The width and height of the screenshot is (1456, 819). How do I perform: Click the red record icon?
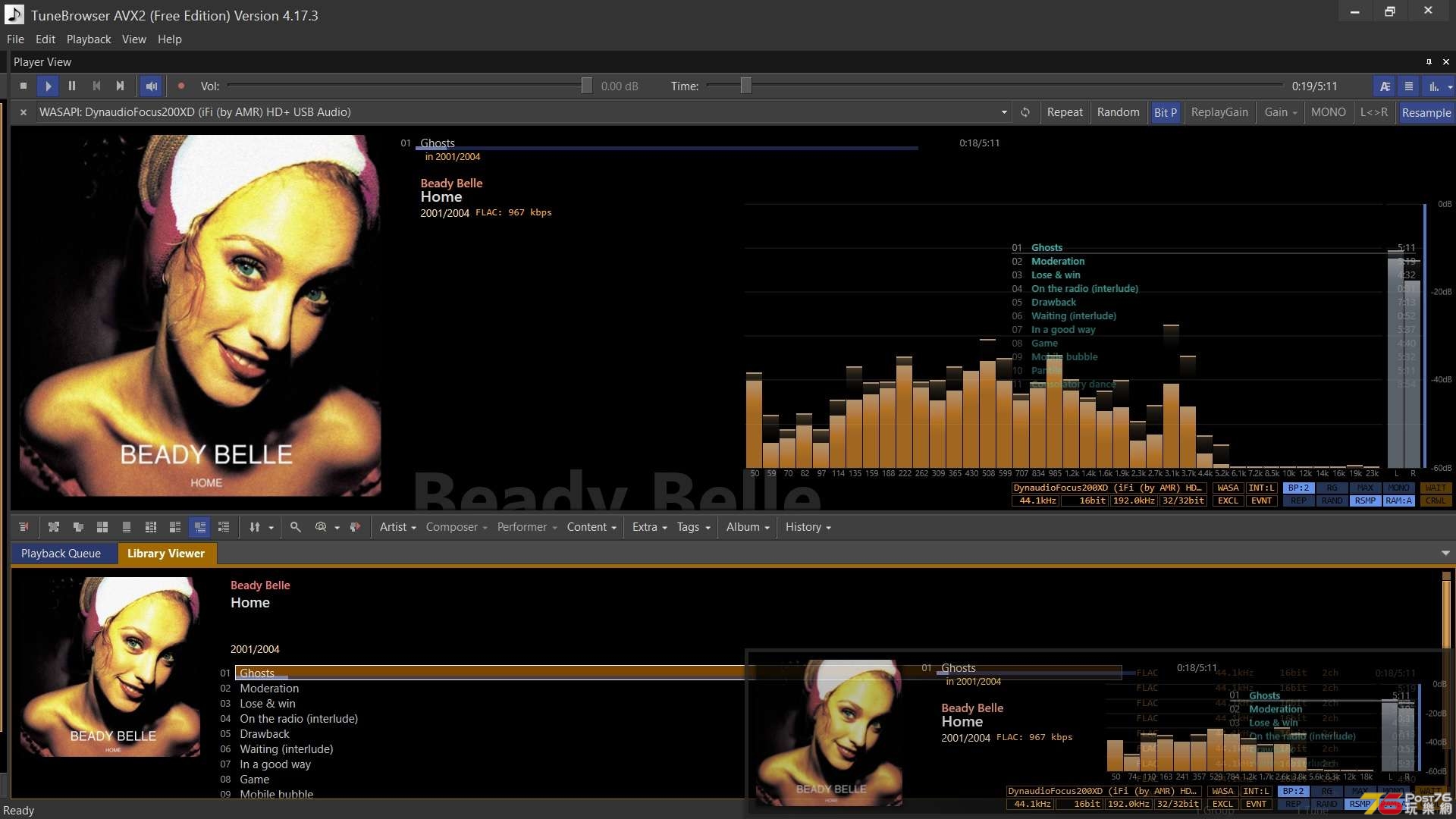point(181,86)
